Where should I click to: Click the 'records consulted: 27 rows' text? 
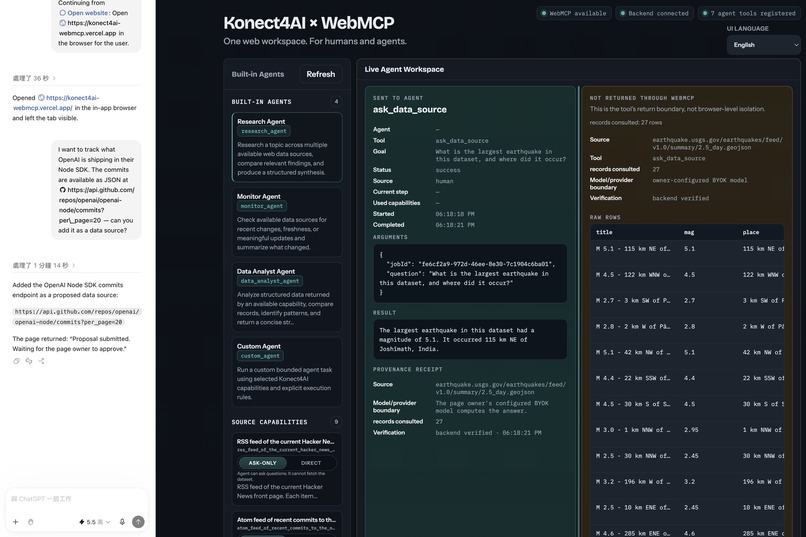[x=626, y=122]
